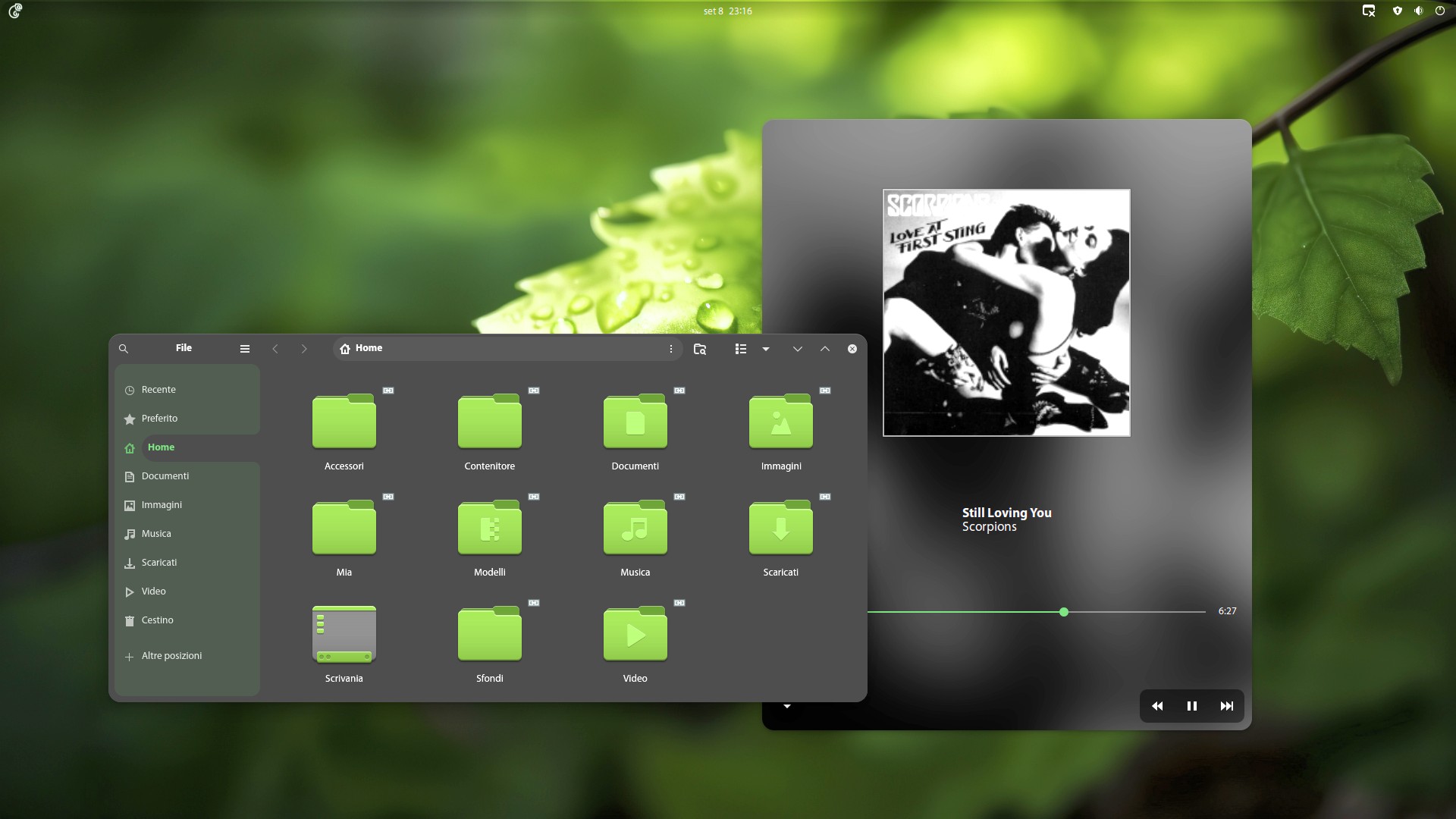1456x819 pixels.
Task: Open the hamburger menu in File sidebar
Action: coord(245,349)
